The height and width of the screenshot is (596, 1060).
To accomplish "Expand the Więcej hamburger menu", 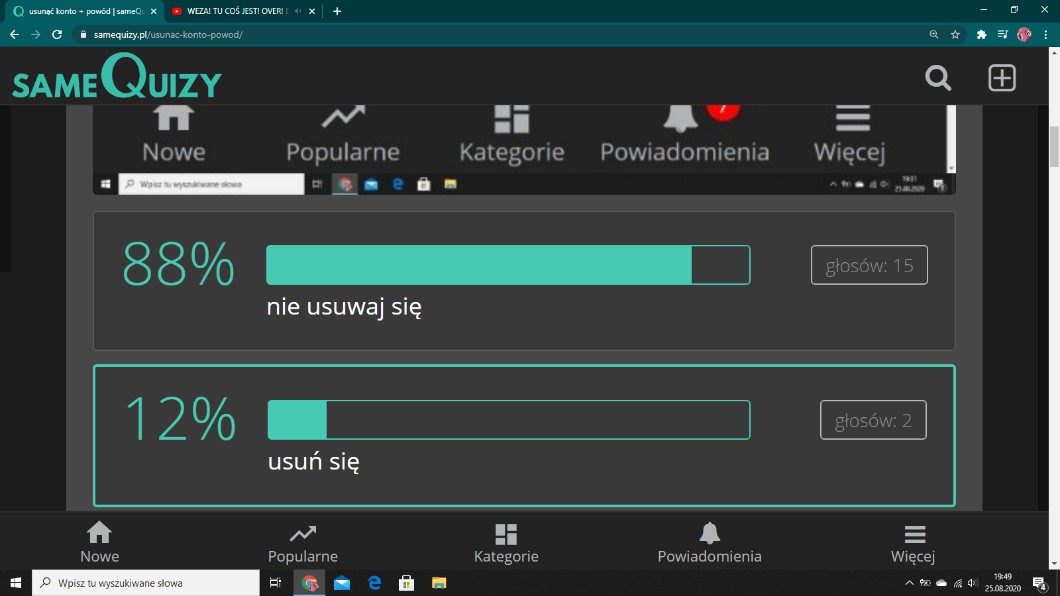I will pos(913,542).
